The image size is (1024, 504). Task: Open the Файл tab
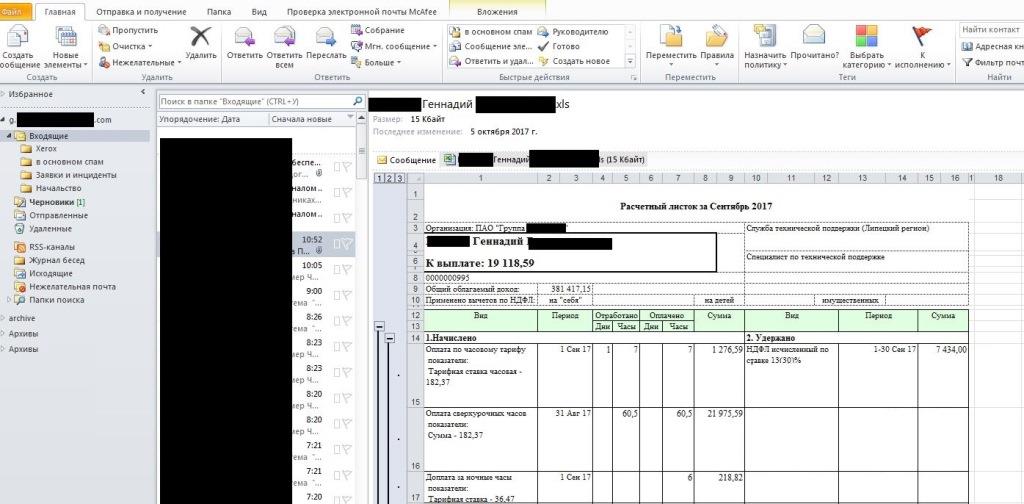click(13, 12)
